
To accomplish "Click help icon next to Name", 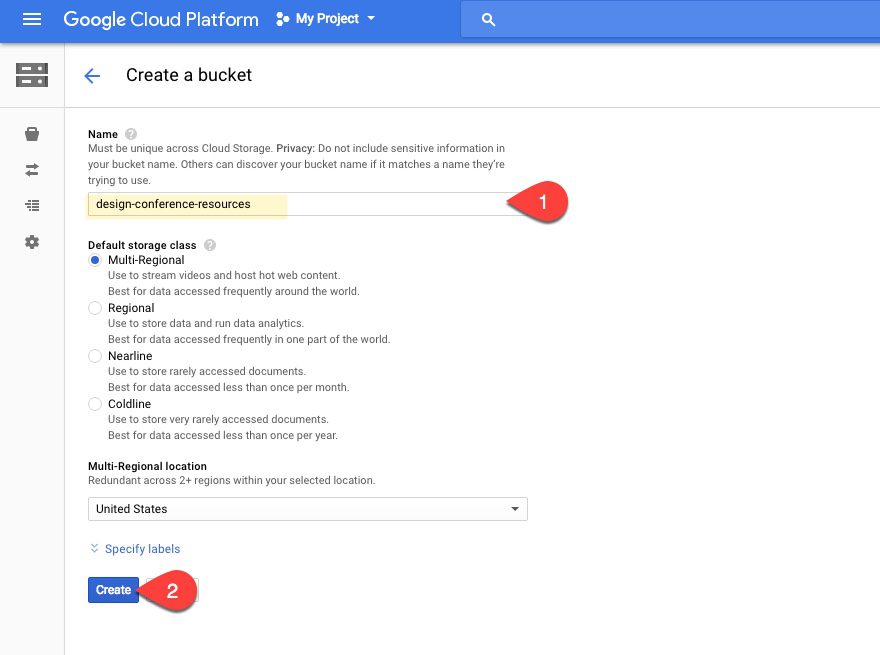I will pyautogui.click(x=131, y=134).
